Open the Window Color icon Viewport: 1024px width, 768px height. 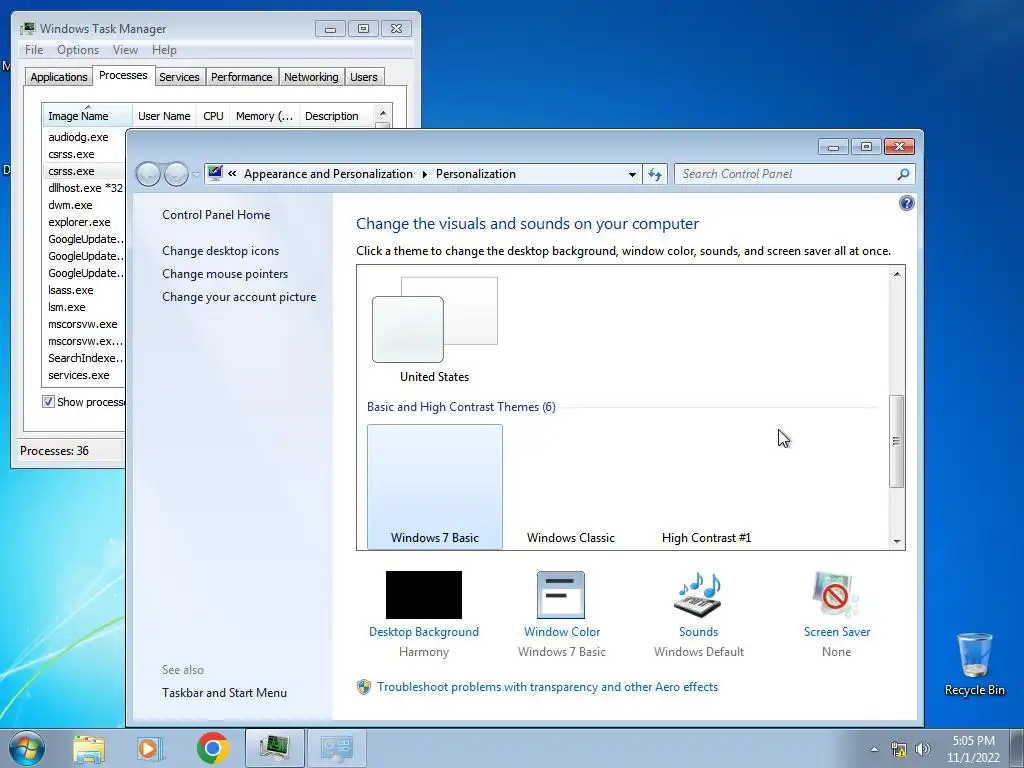click(561, 595)
